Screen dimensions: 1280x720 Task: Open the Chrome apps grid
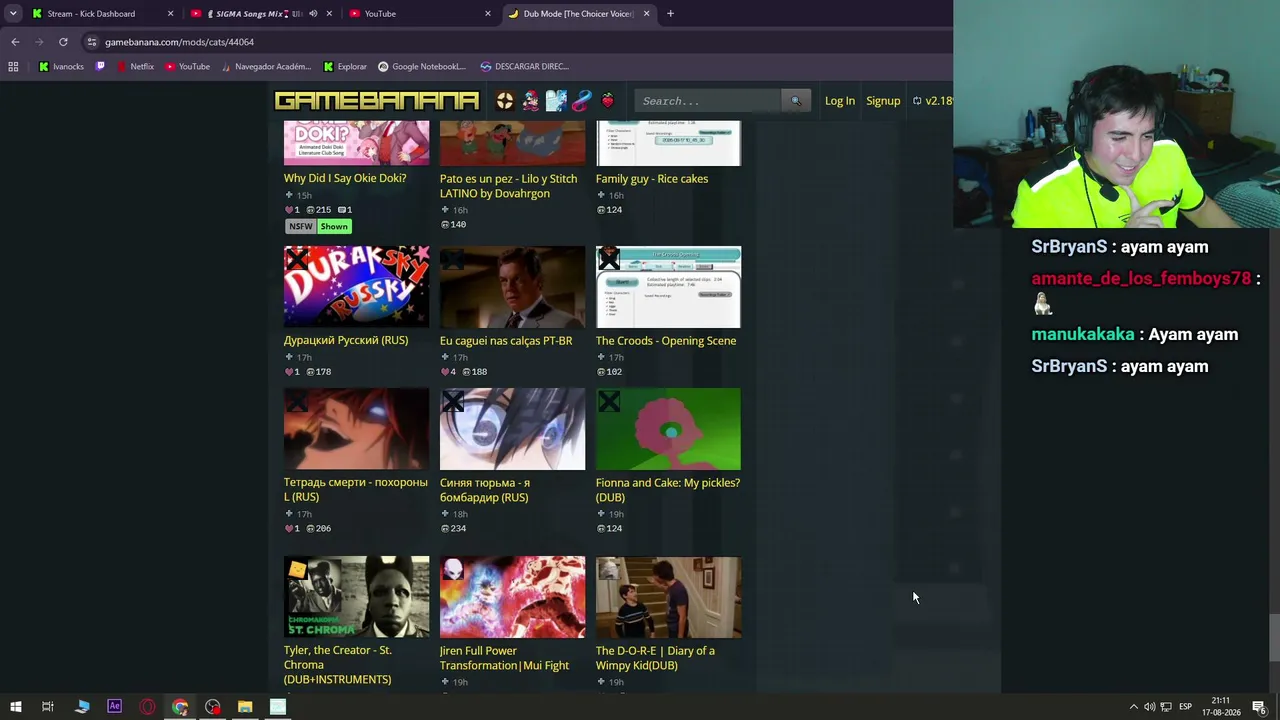tap(13, 67)
